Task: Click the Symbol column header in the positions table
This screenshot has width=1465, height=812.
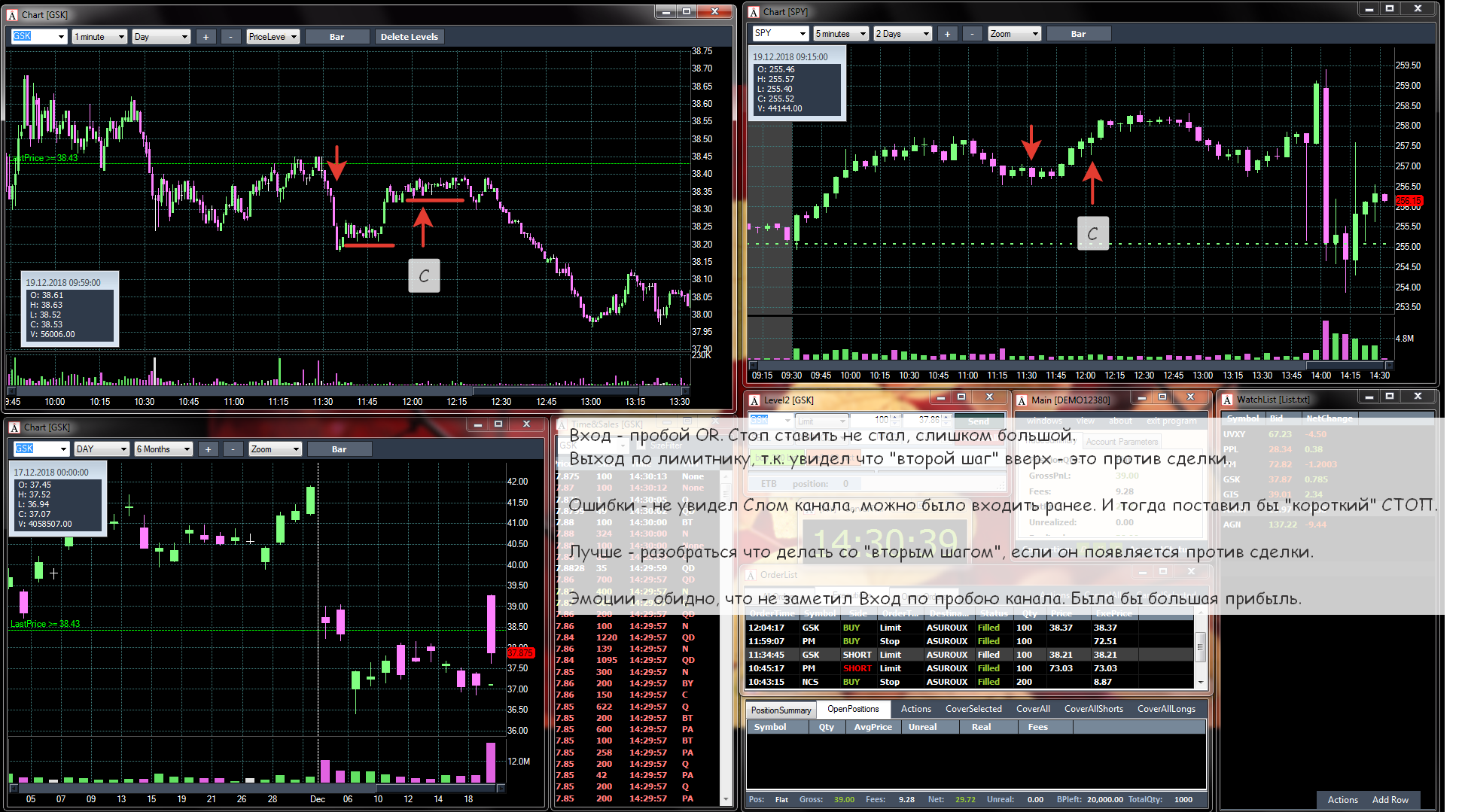Action: (x=778, y=727)
